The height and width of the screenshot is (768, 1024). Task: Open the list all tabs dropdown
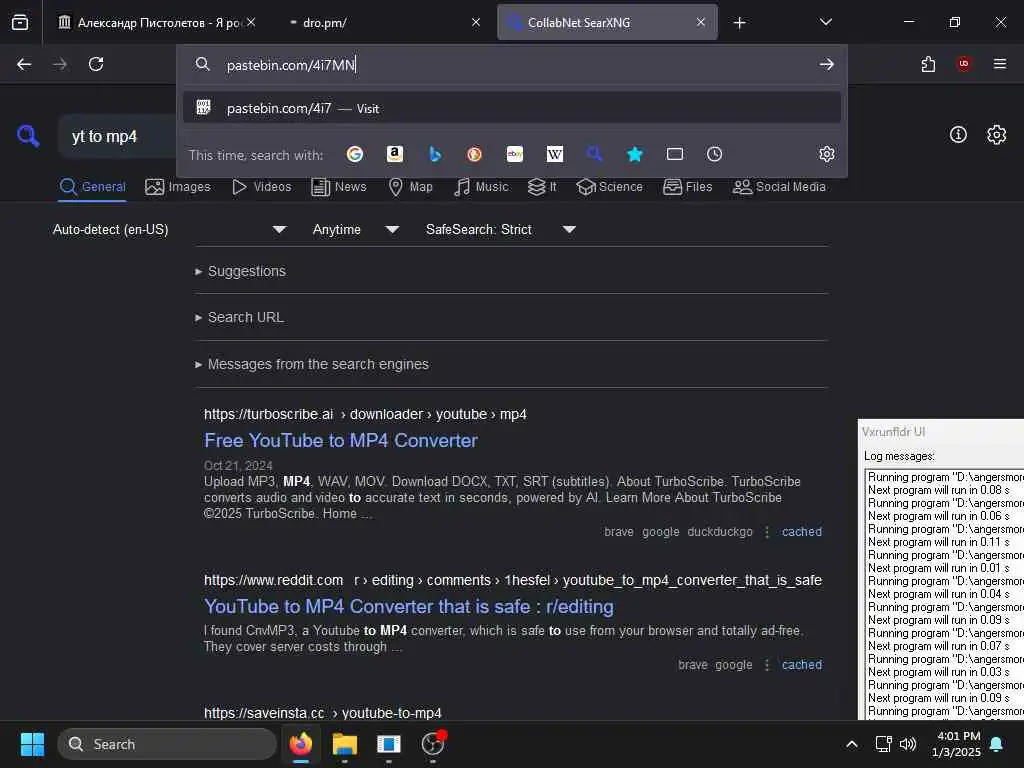click(825, 22)
